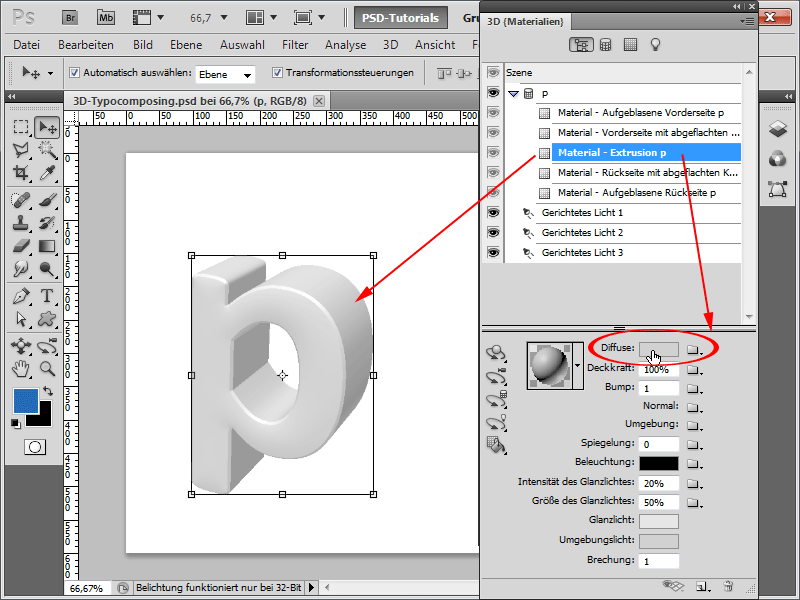
Task: Select the 3D Object Rotate tool
Action: [20, 346]
